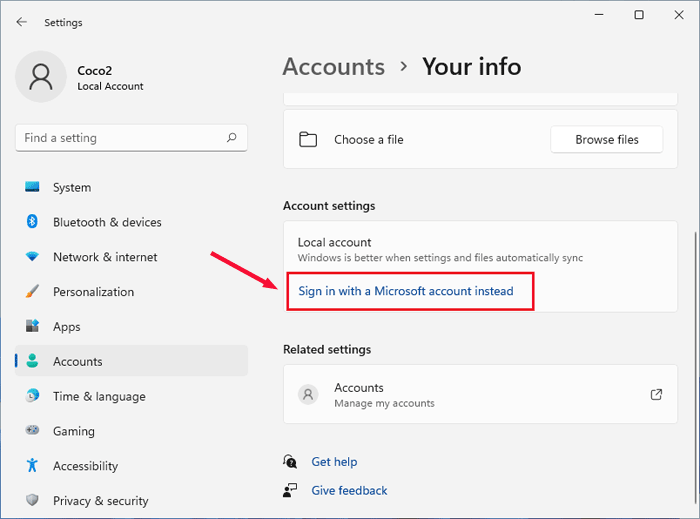Click the Accessibility figure icon
Viewport: 700px width, 519px height.
32,465
